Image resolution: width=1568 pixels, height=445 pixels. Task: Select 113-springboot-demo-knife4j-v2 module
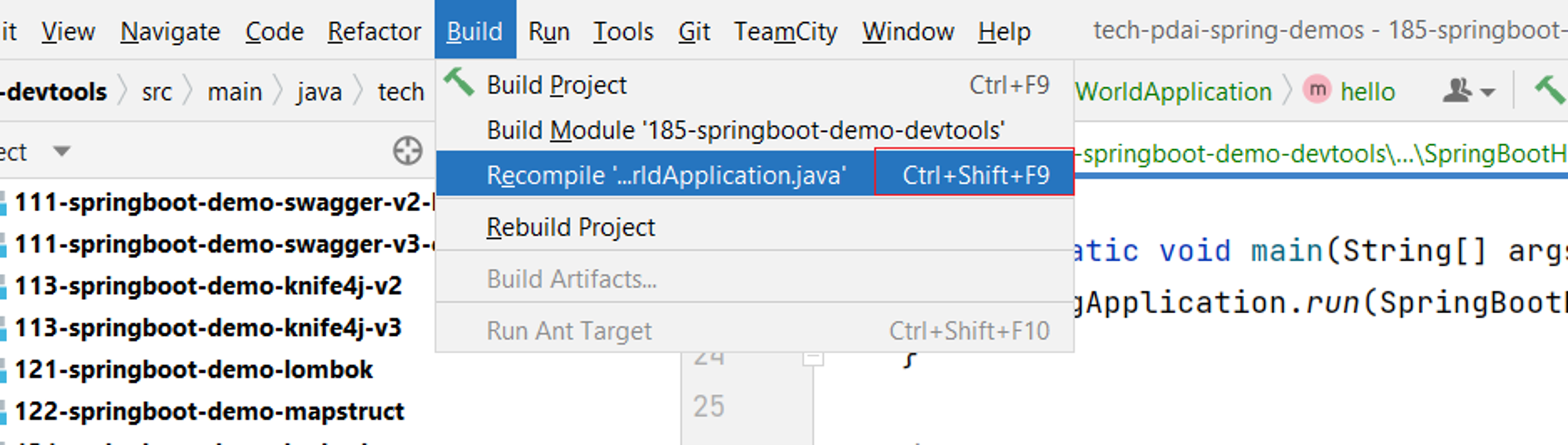[x=208, y=286]
